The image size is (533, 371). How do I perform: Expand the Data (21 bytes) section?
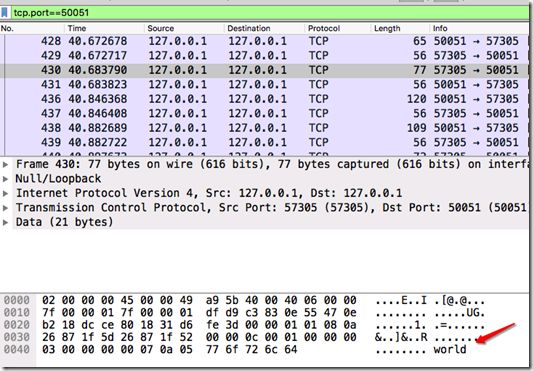[x=5, y=222]
